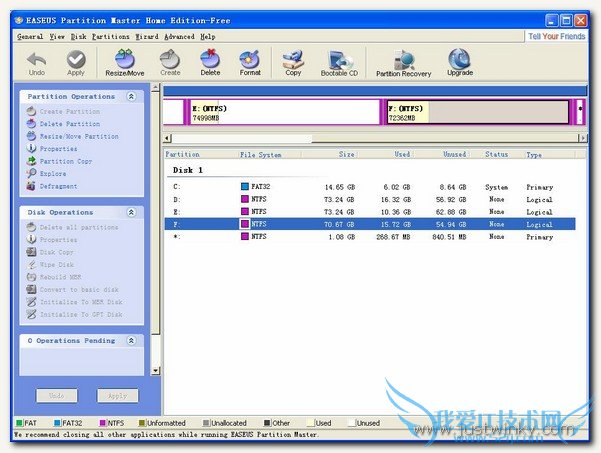
Task: Choose Defragment in Partition Operations
Action: coord(58,186)
